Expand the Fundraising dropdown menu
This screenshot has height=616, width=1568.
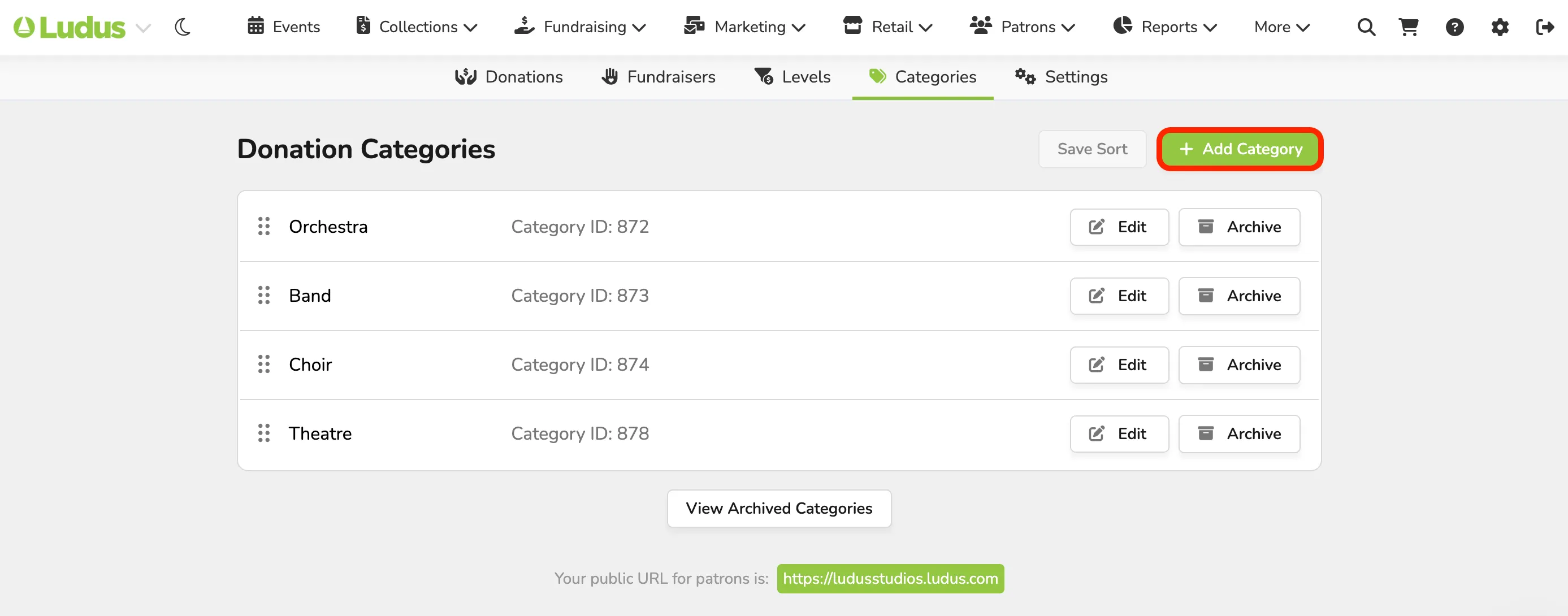click(579, 27)
